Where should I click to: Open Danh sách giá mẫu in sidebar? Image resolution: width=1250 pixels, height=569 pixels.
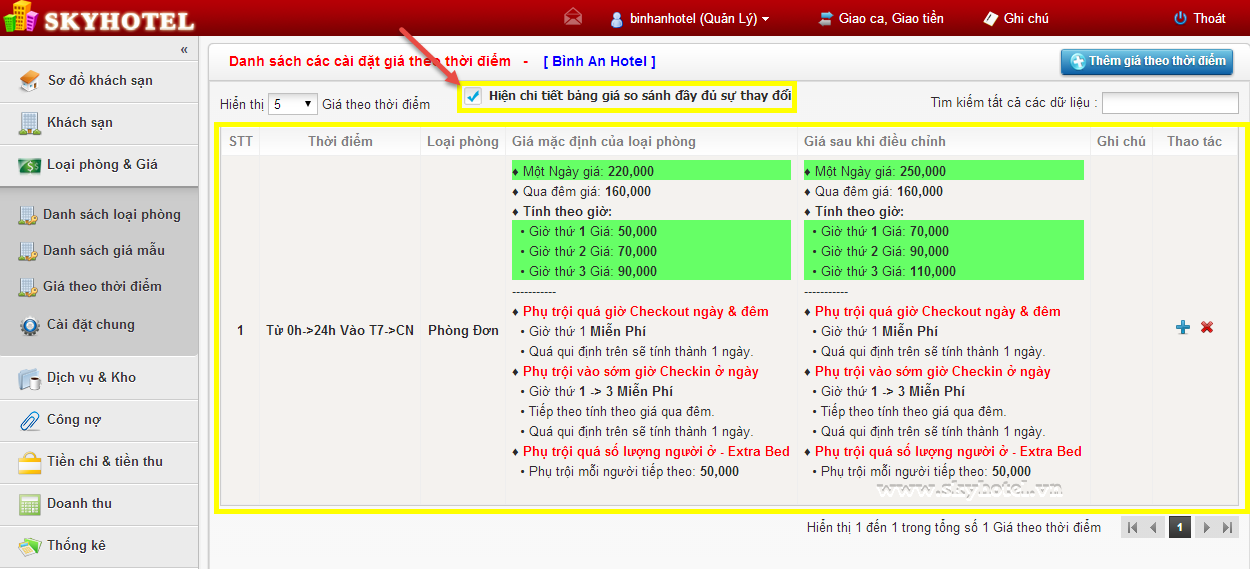(x=103, y=250)
